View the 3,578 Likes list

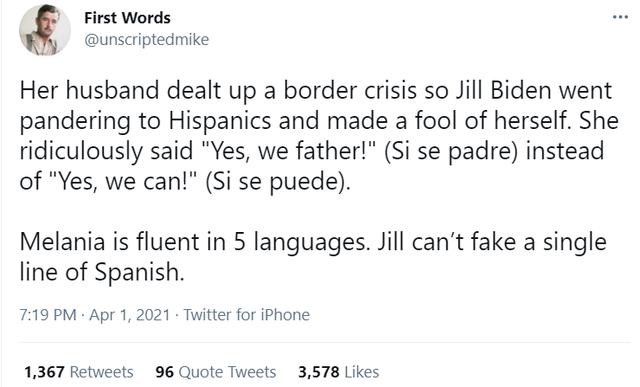[338, 372]
